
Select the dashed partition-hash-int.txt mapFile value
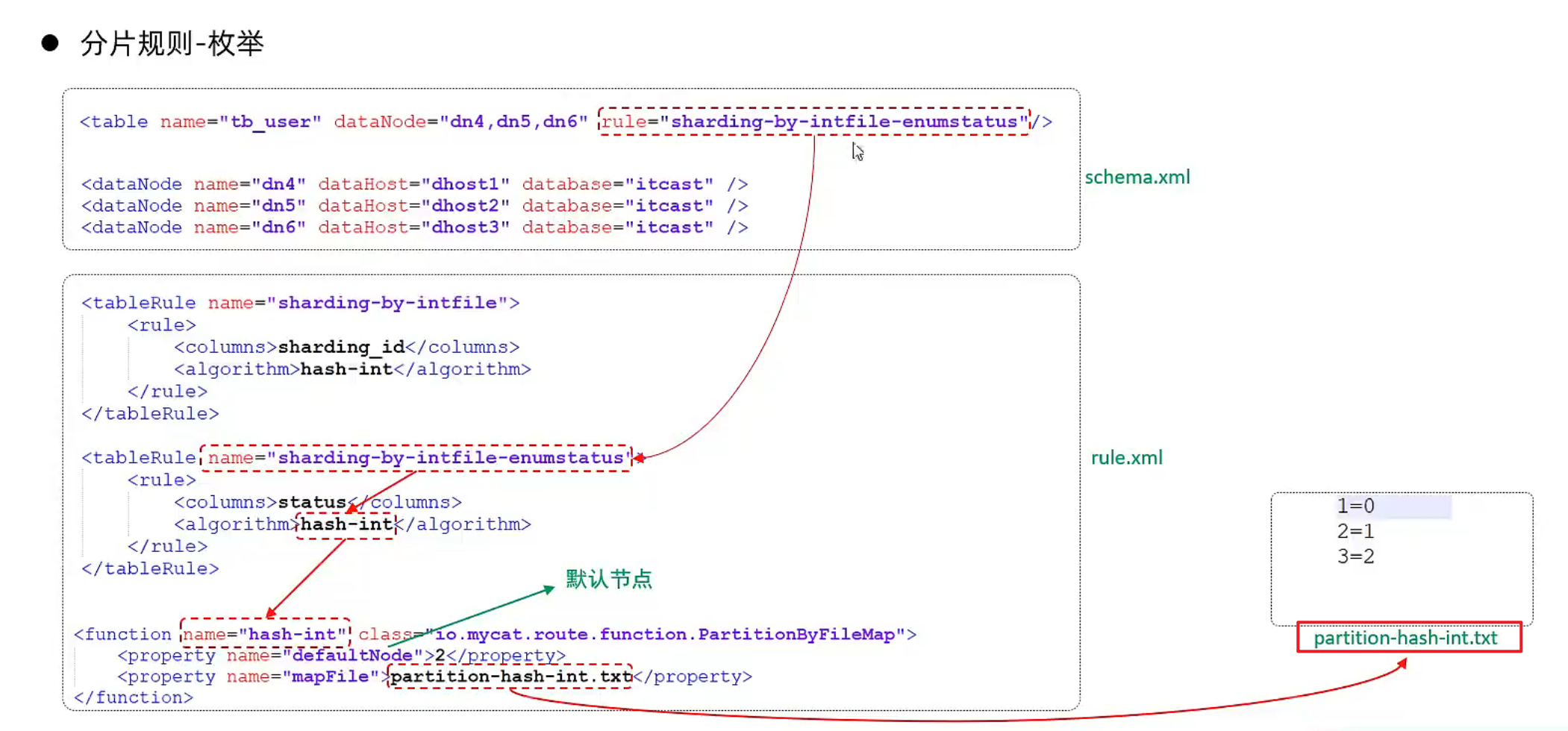tap(510, 677)
